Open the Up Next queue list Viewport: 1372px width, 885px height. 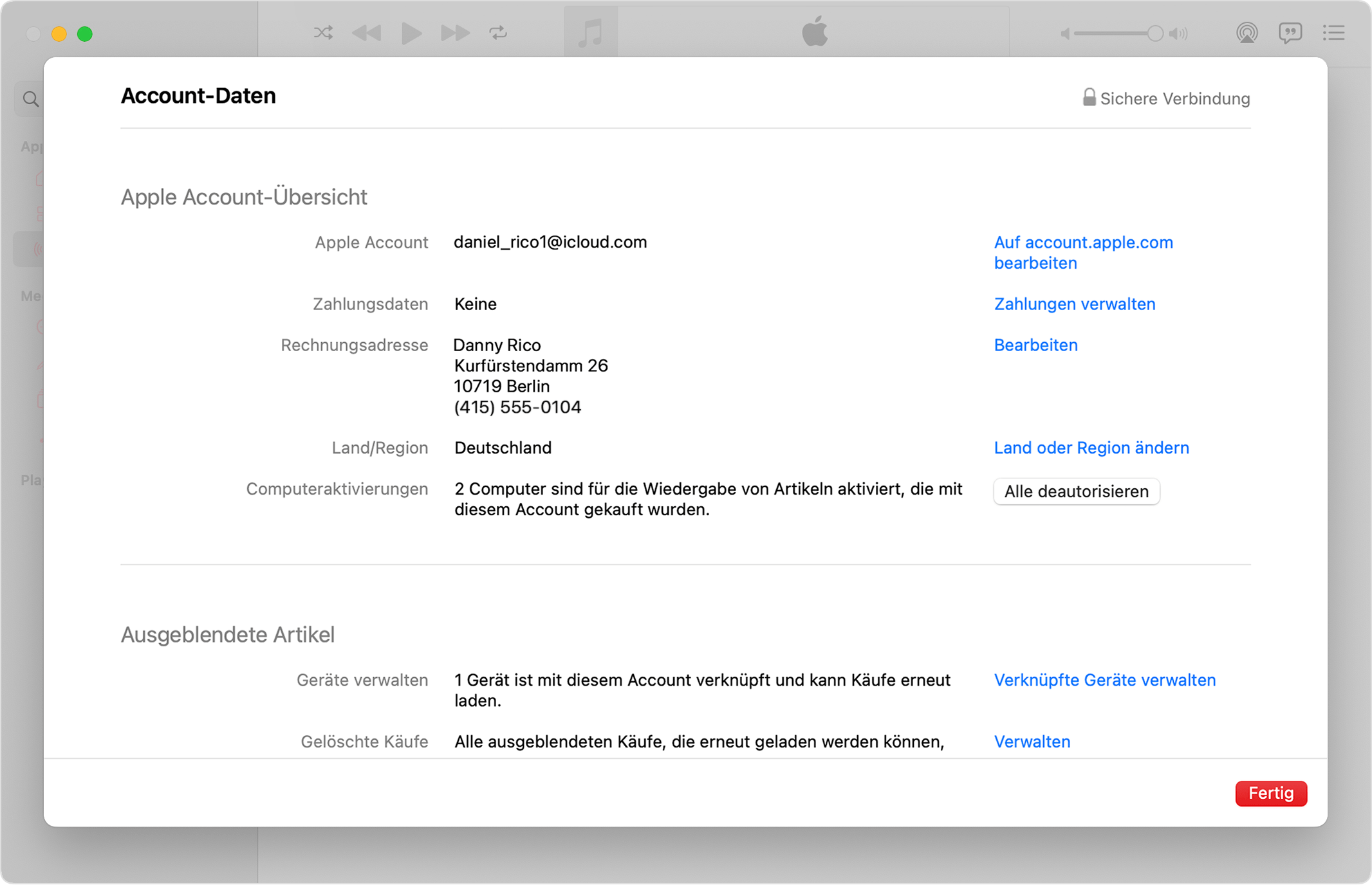1334,33
